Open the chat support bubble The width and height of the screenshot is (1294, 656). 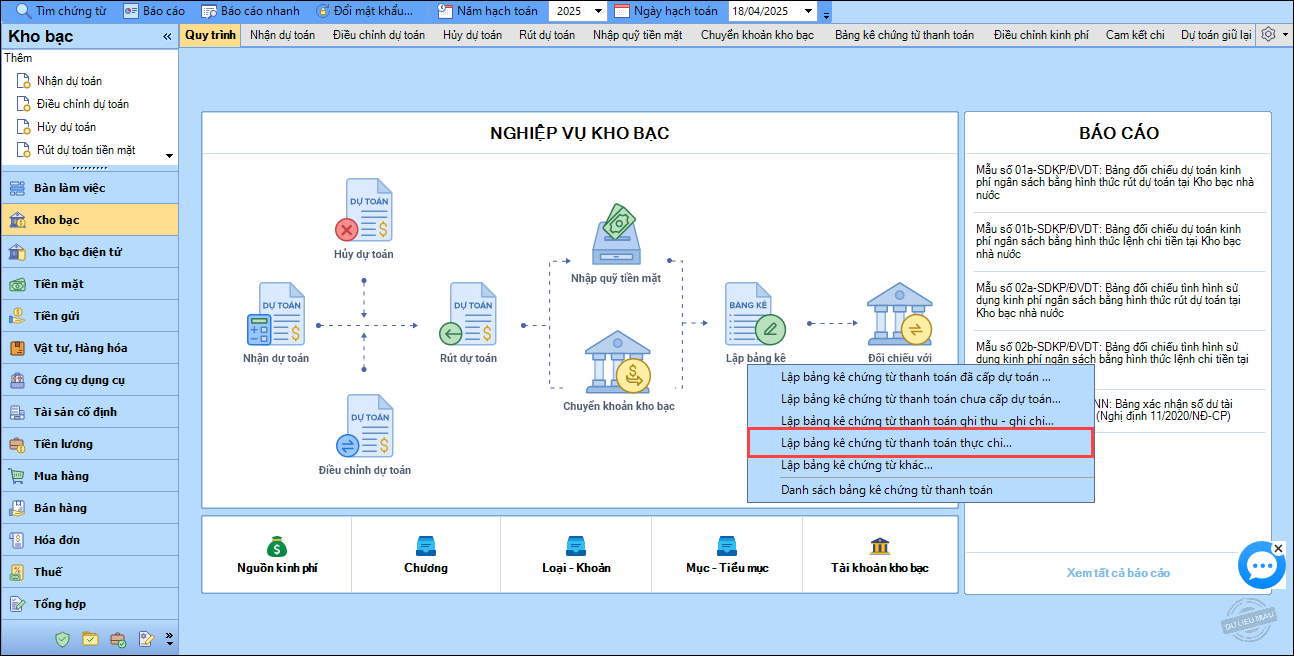[x=1262, y=565]
